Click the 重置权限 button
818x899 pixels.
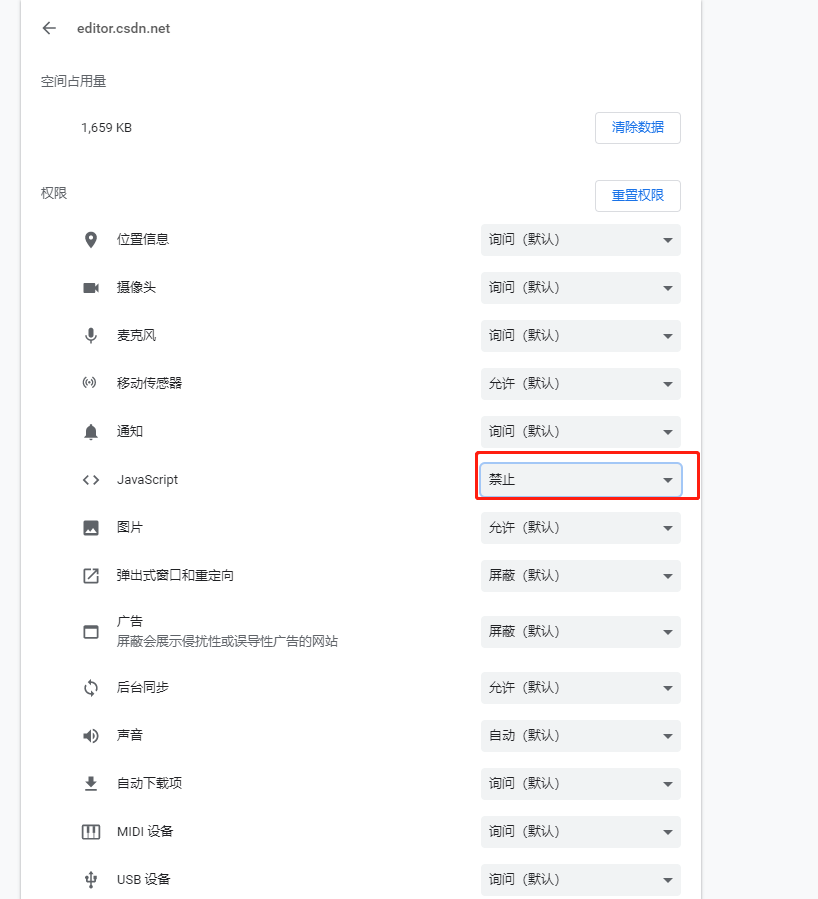coord(638,196)
